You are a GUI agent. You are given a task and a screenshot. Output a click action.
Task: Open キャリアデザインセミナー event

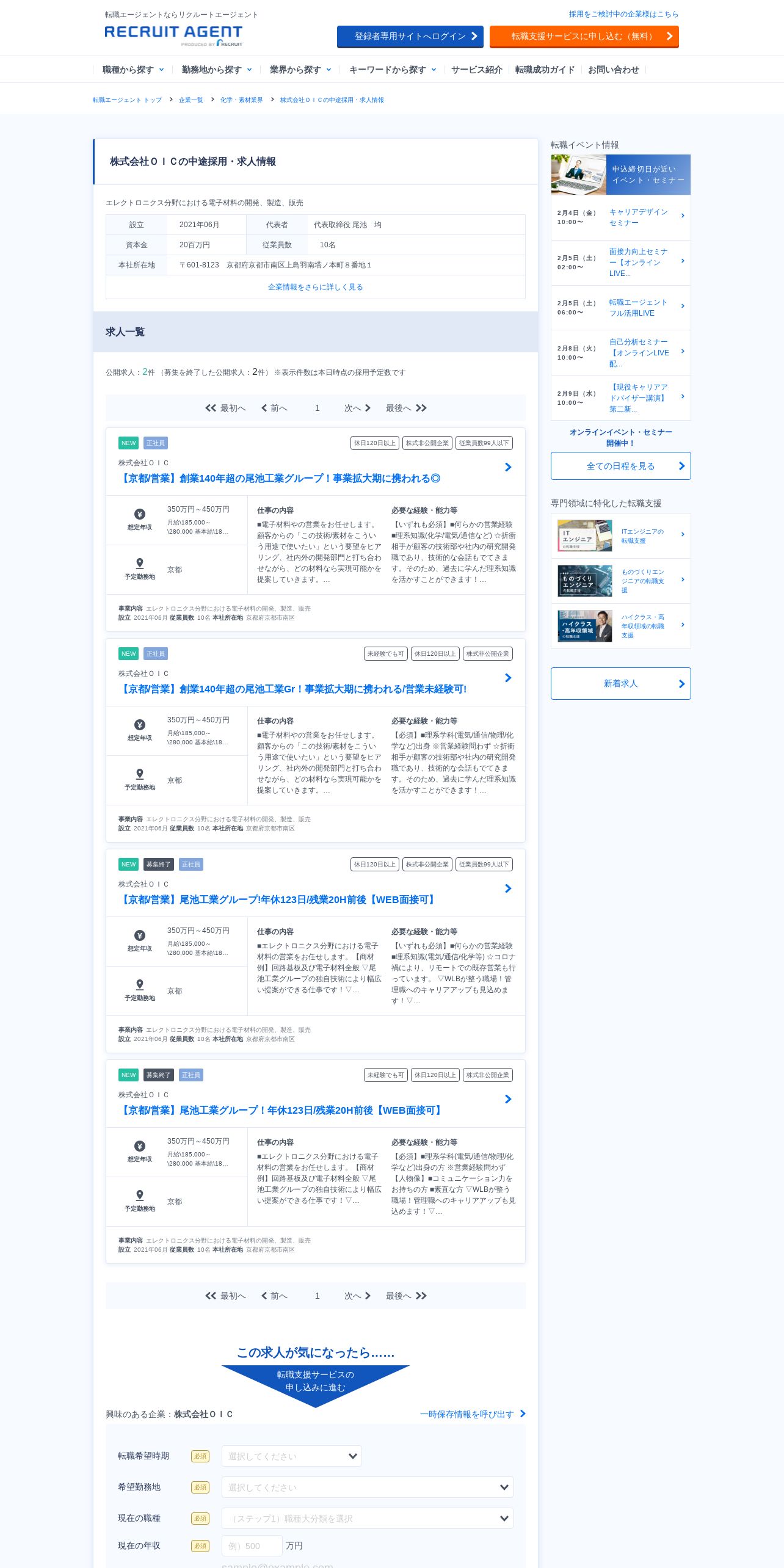[x=621, y=217]
